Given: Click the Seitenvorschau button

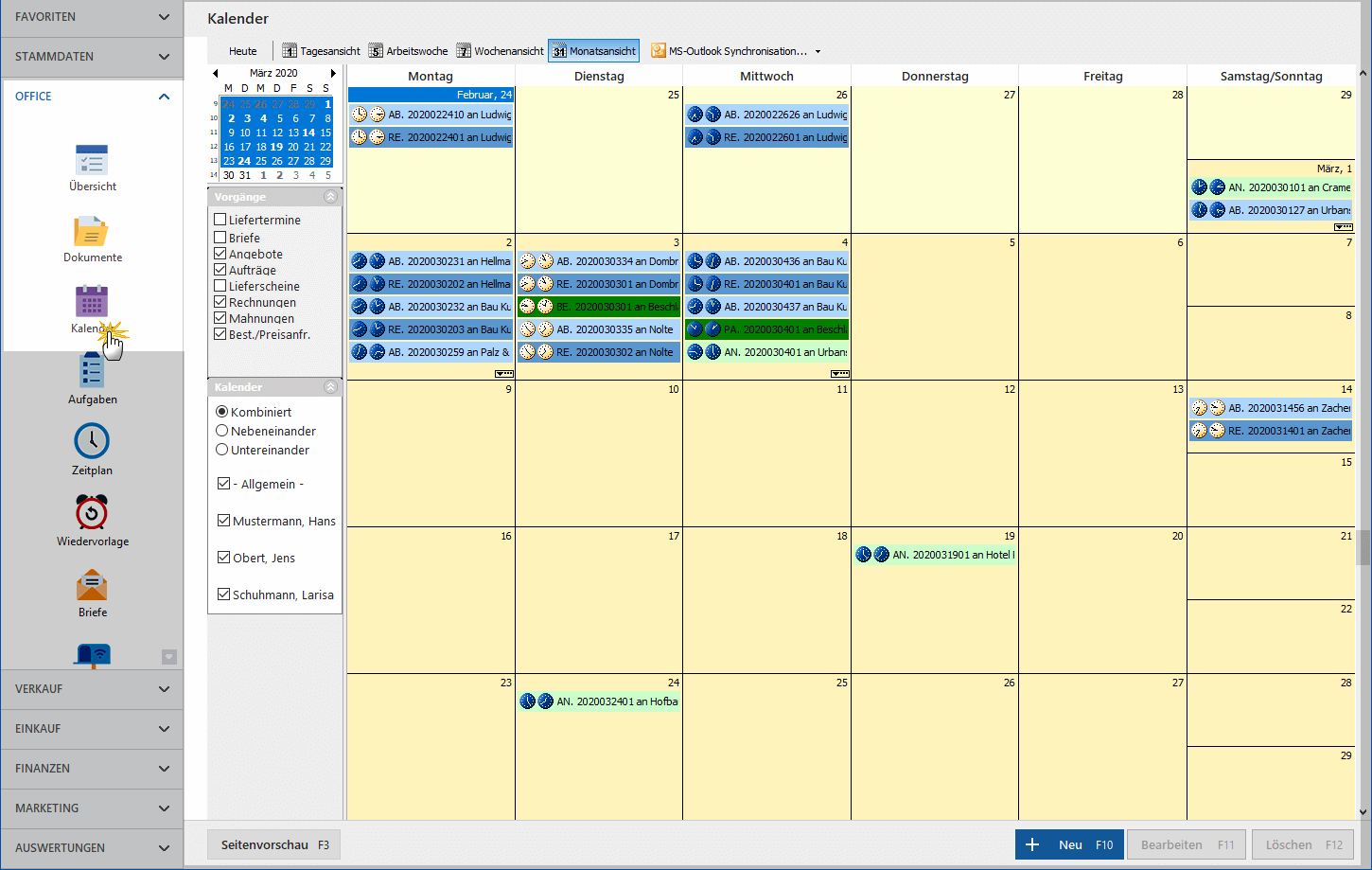Looking at the screenshot, I should (x=273, y=844).
